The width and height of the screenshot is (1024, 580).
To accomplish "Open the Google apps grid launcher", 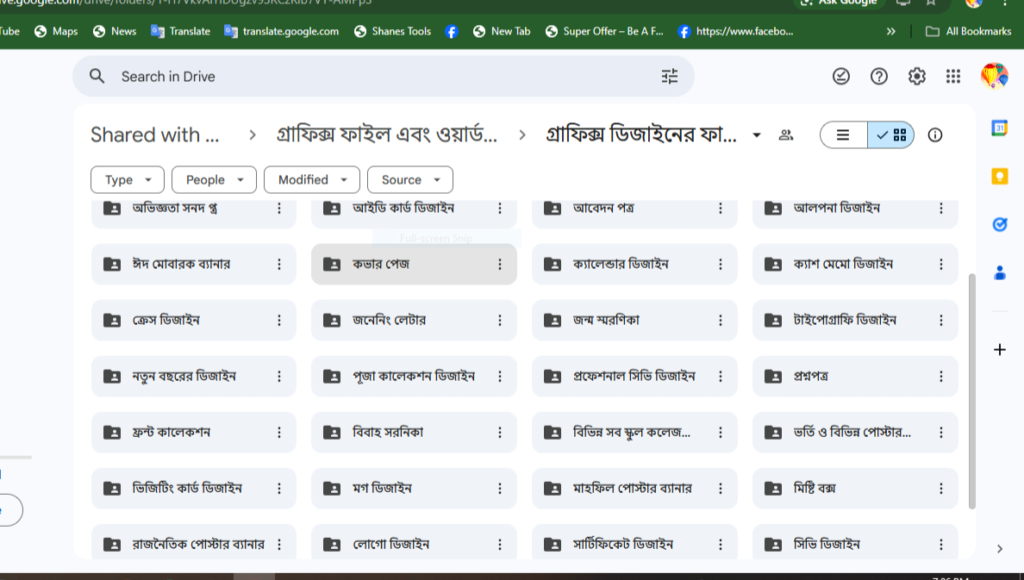I will click(x=953, y=77).
